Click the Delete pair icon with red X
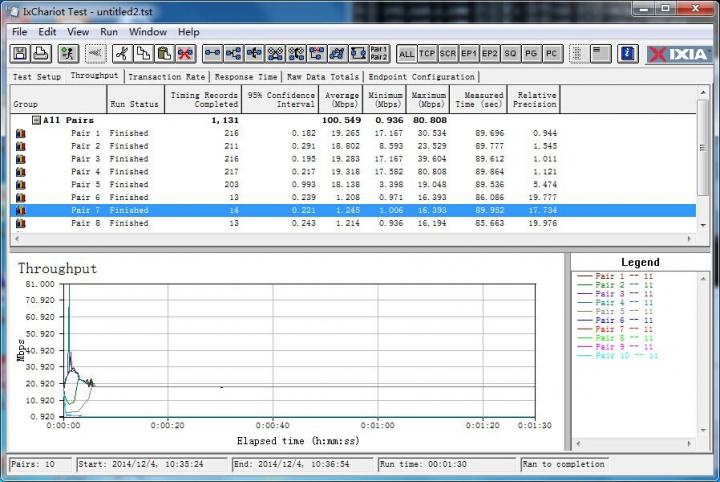Viewport: 720px width, 482px height. (185, 54)
